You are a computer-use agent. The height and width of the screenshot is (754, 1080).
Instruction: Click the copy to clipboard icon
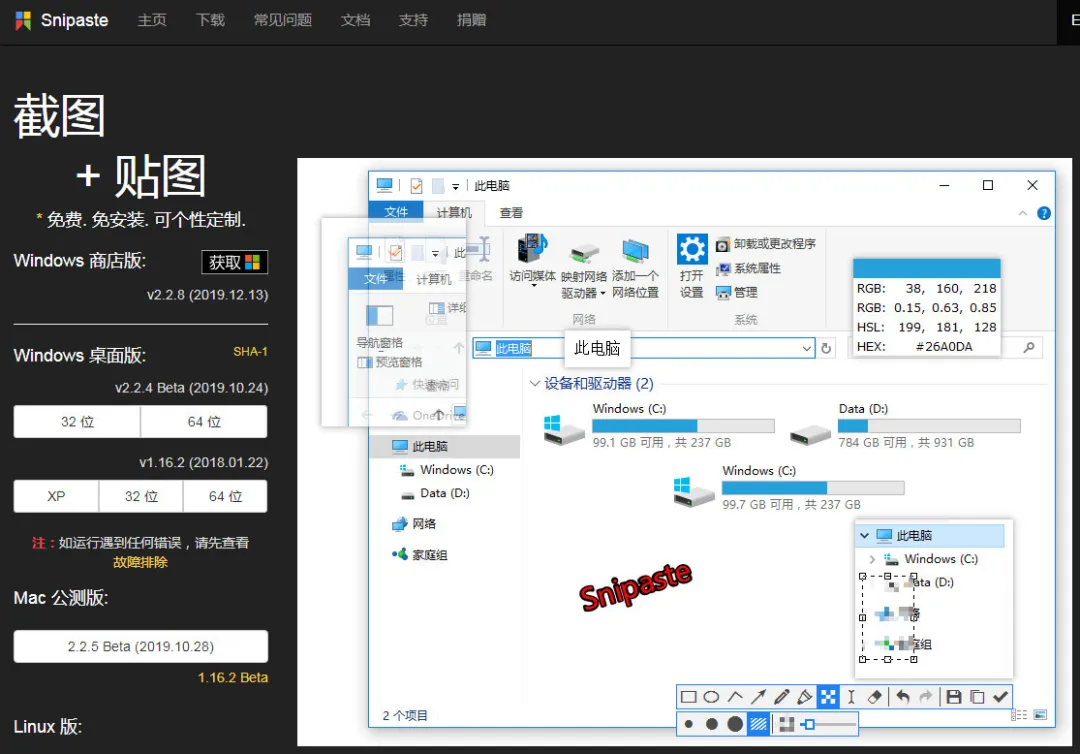click(977, 697)
